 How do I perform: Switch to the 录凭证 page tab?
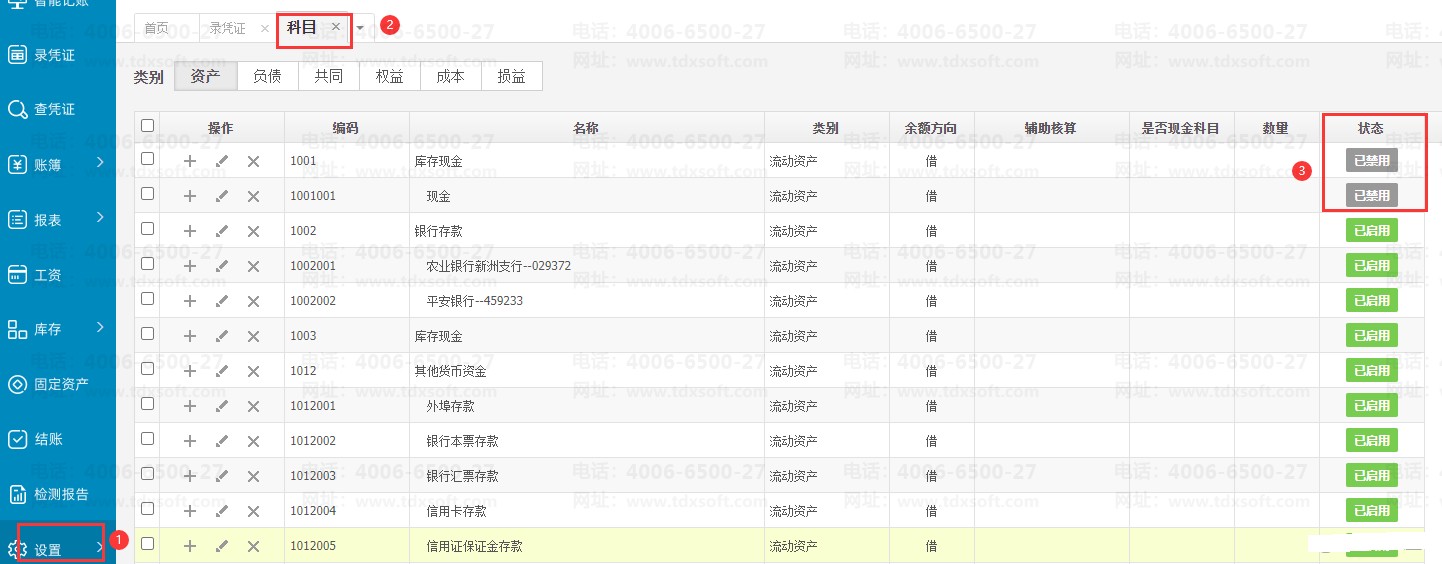(227, 28)
